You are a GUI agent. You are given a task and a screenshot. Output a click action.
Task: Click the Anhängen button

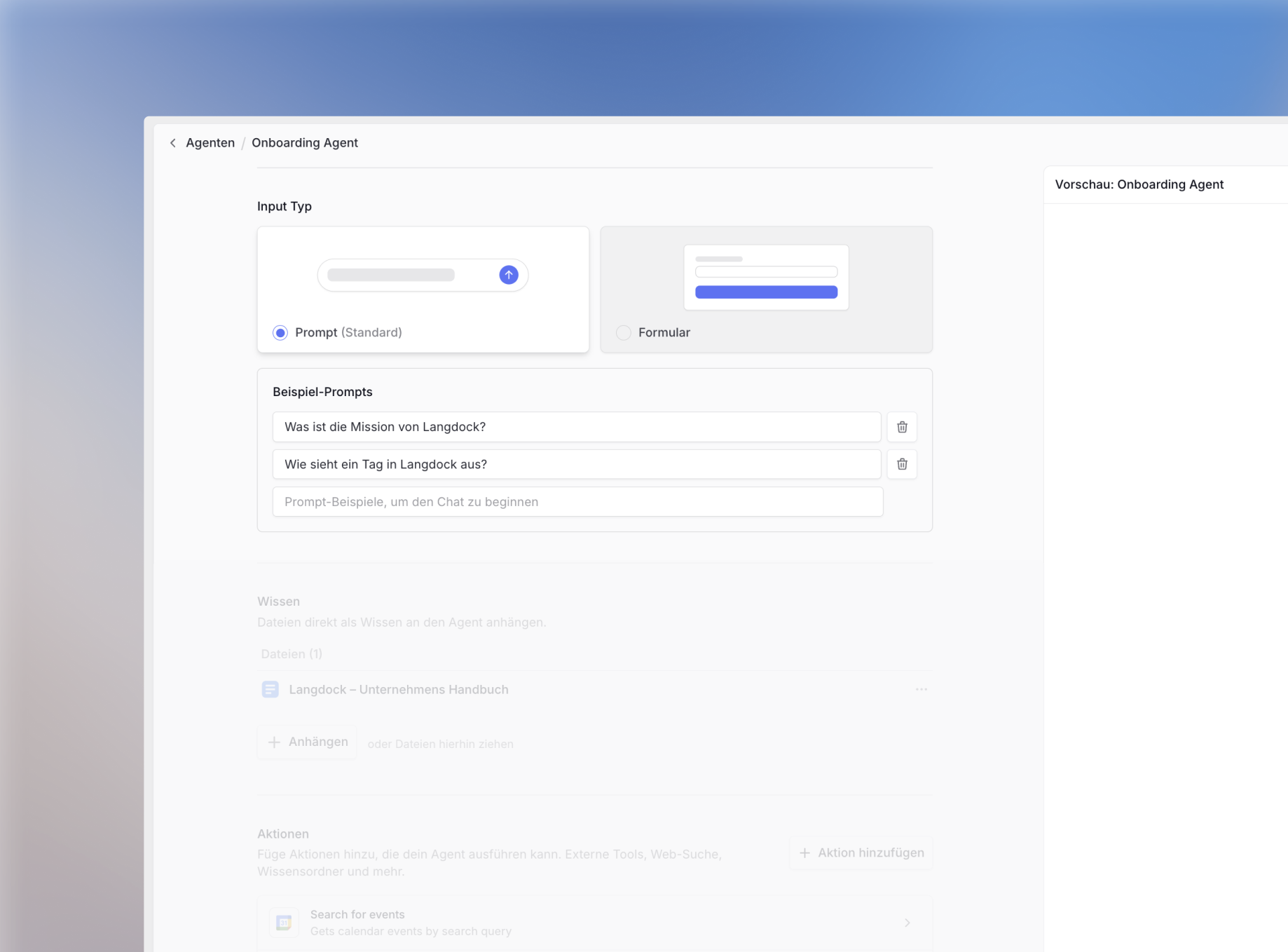point(307,742)
